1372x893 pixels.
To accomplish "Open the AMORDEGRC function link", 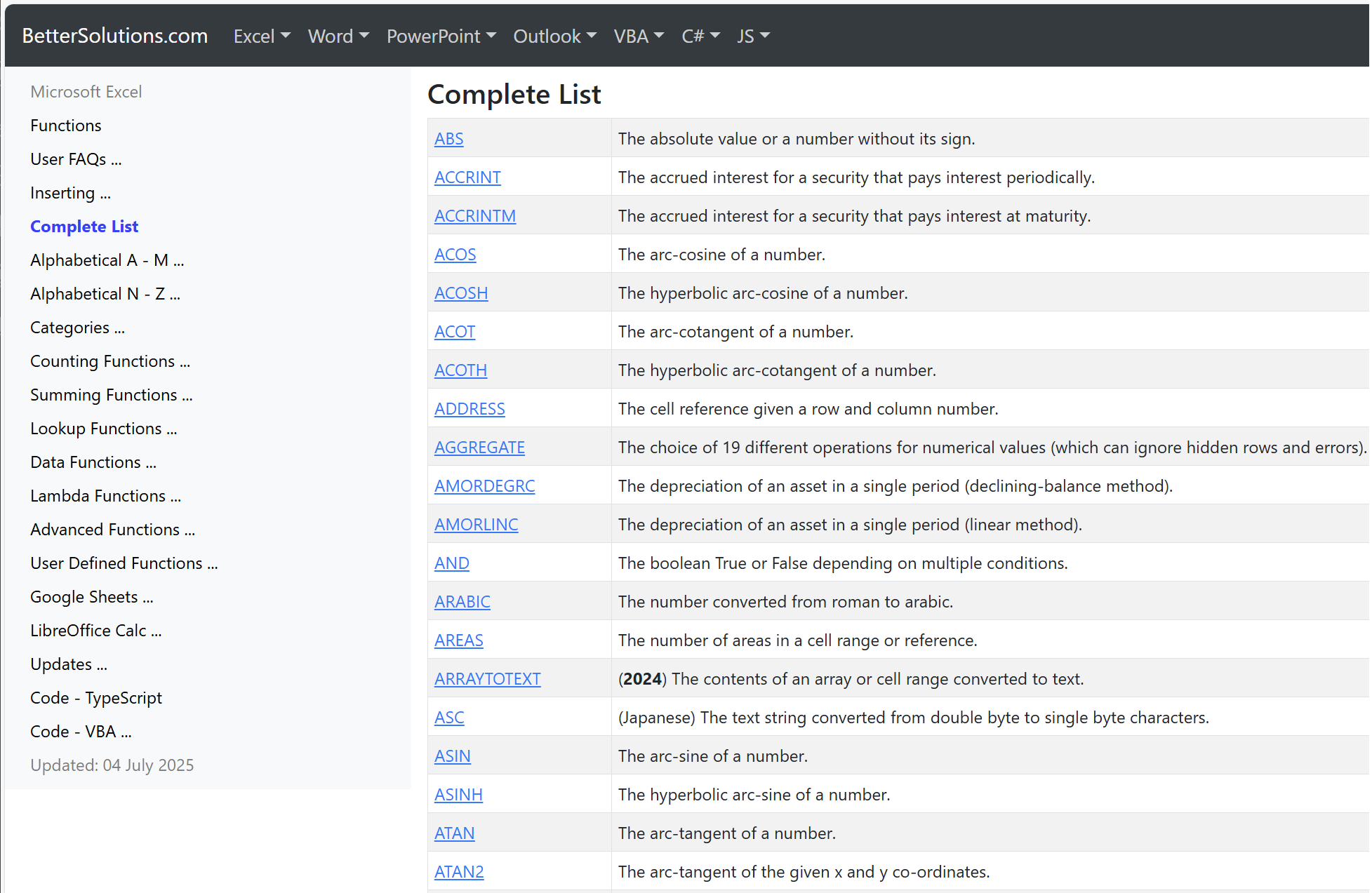I will pyautogui.click(x=485, y=486).
